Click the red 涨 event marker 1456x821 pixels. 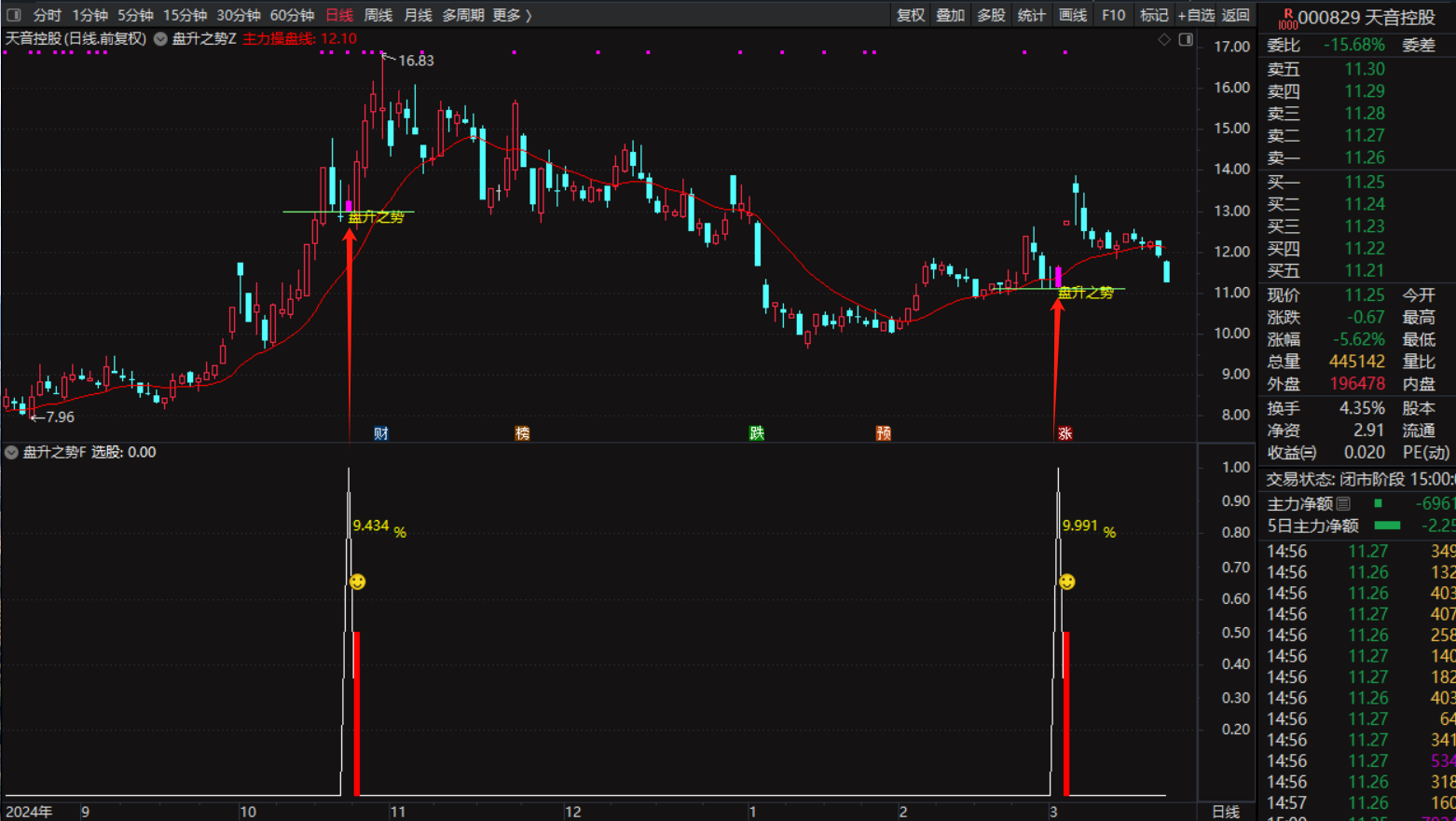(1065, 433)
